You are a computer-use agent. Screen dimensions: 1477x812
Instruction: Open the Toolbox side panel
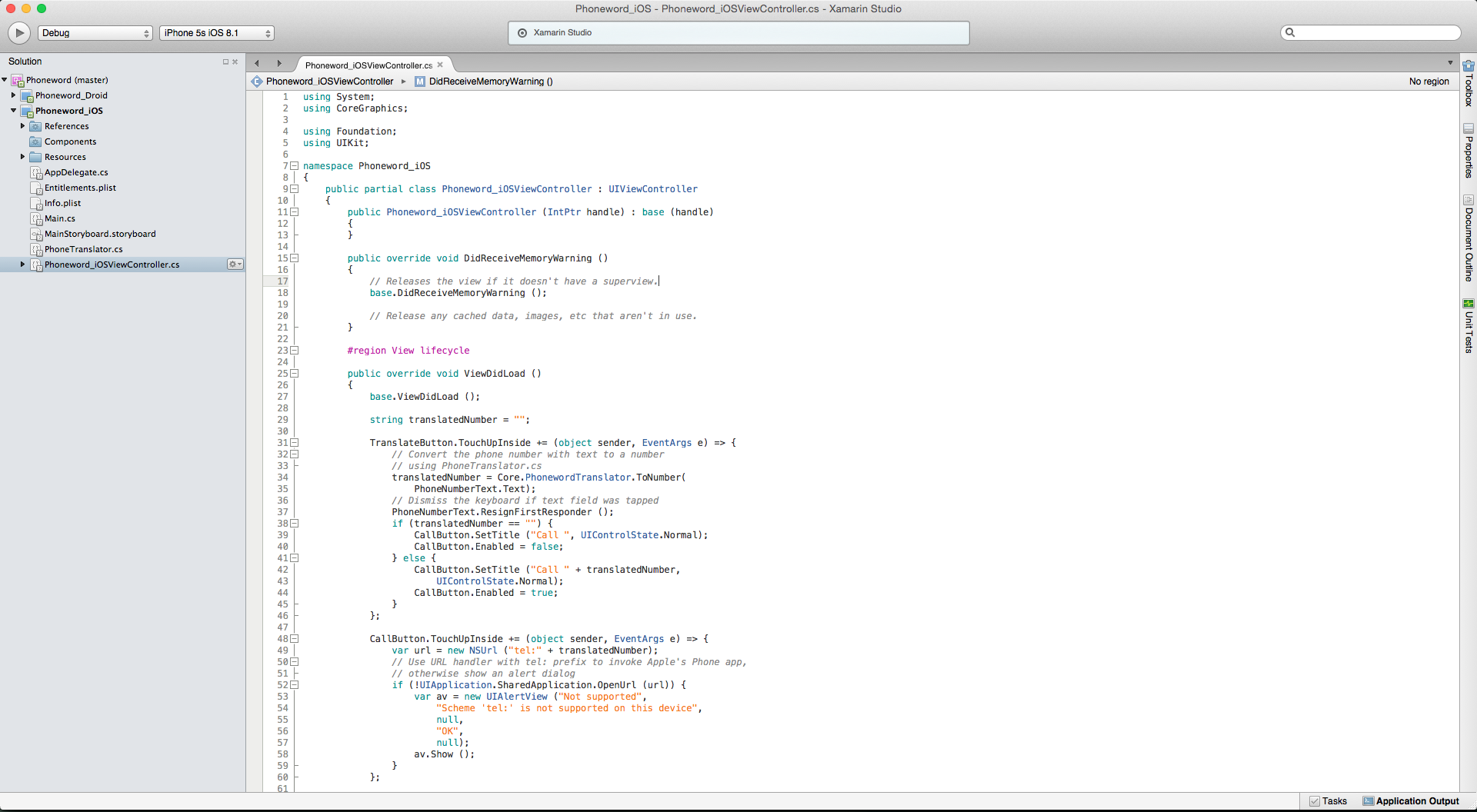pos(1469,83)
